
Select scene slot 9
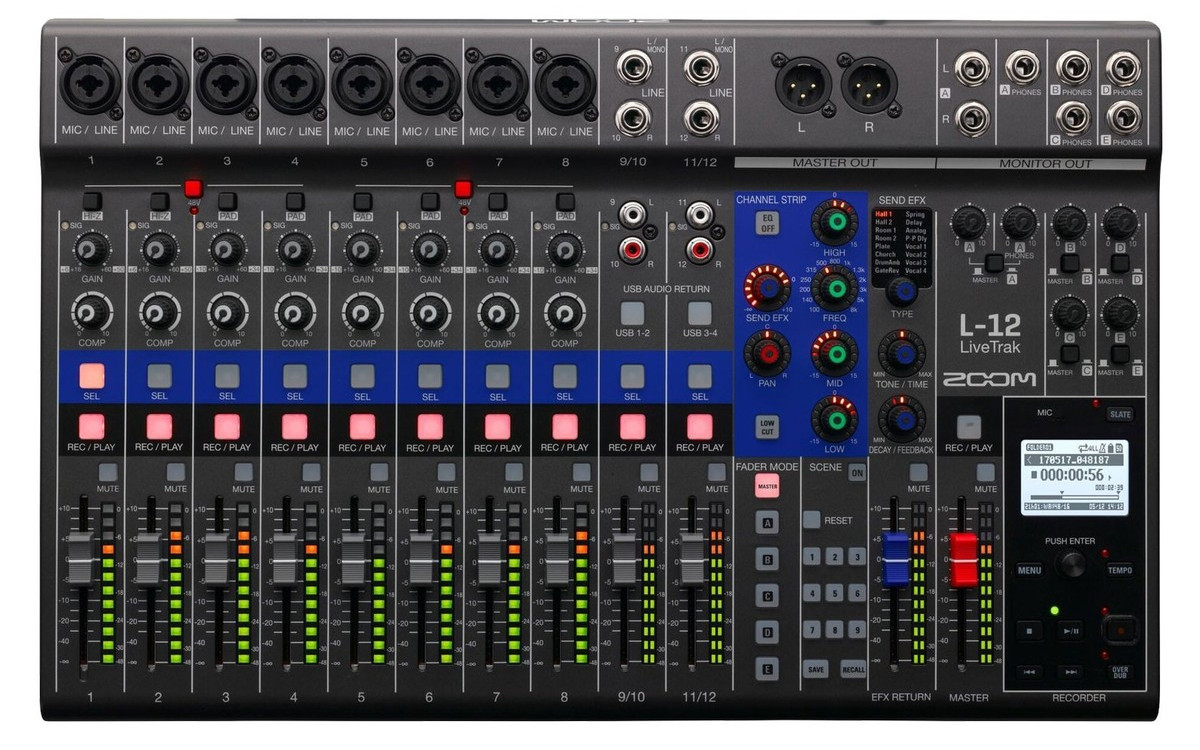(x=857, y=629)
